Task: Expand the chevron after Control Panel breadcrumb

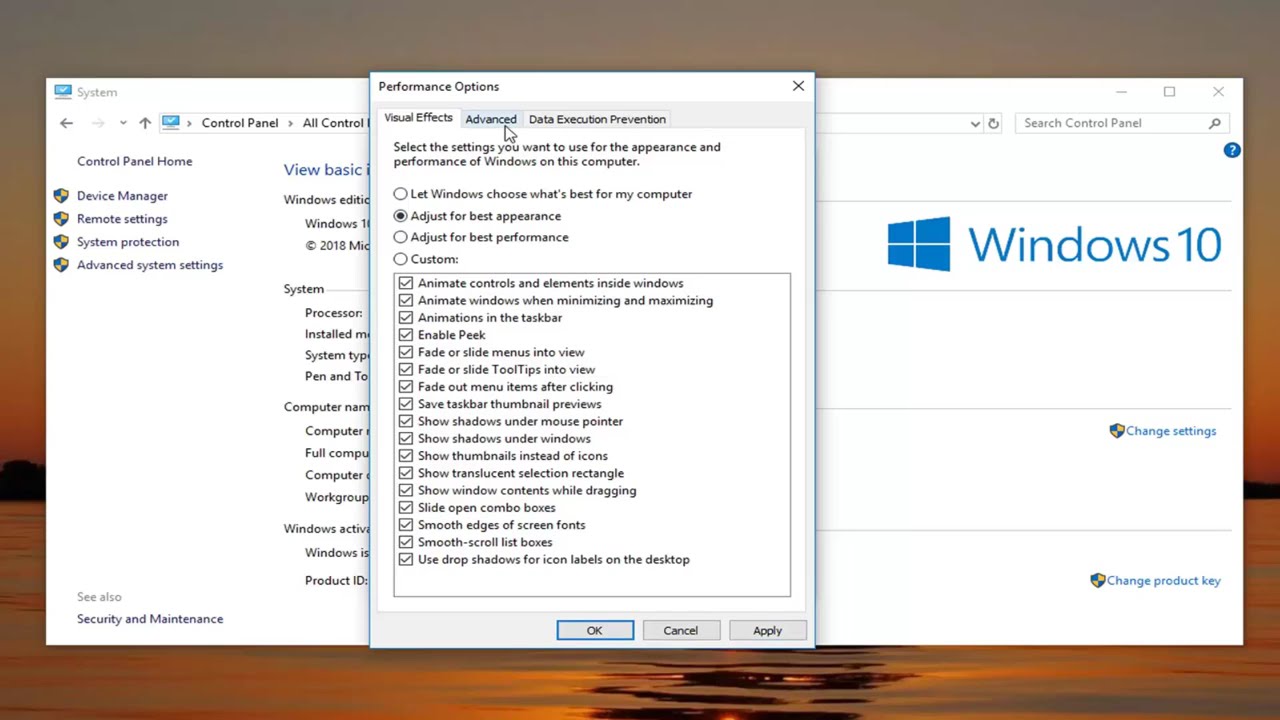Action: (x=291, y=123)
